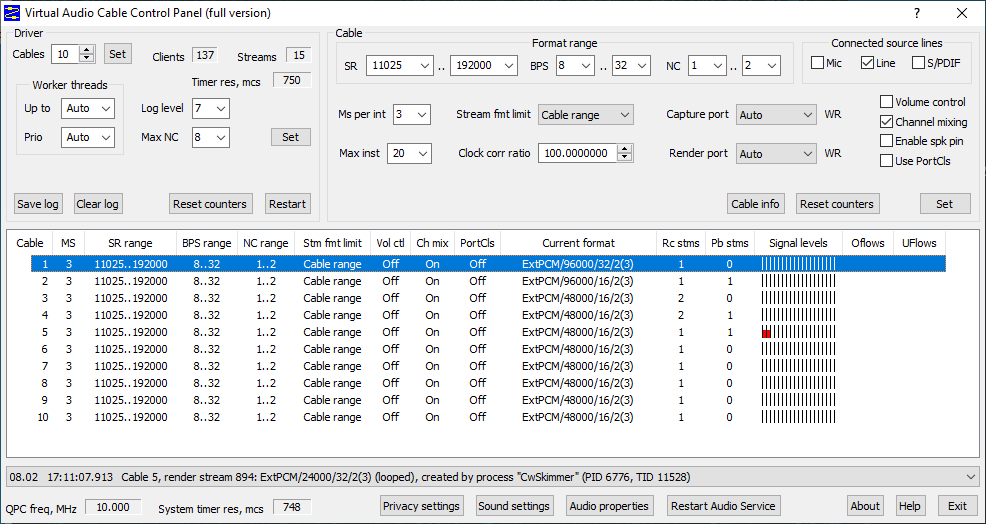986x524 pixels.
Task: Open the Cable info button
Action: 755,204
